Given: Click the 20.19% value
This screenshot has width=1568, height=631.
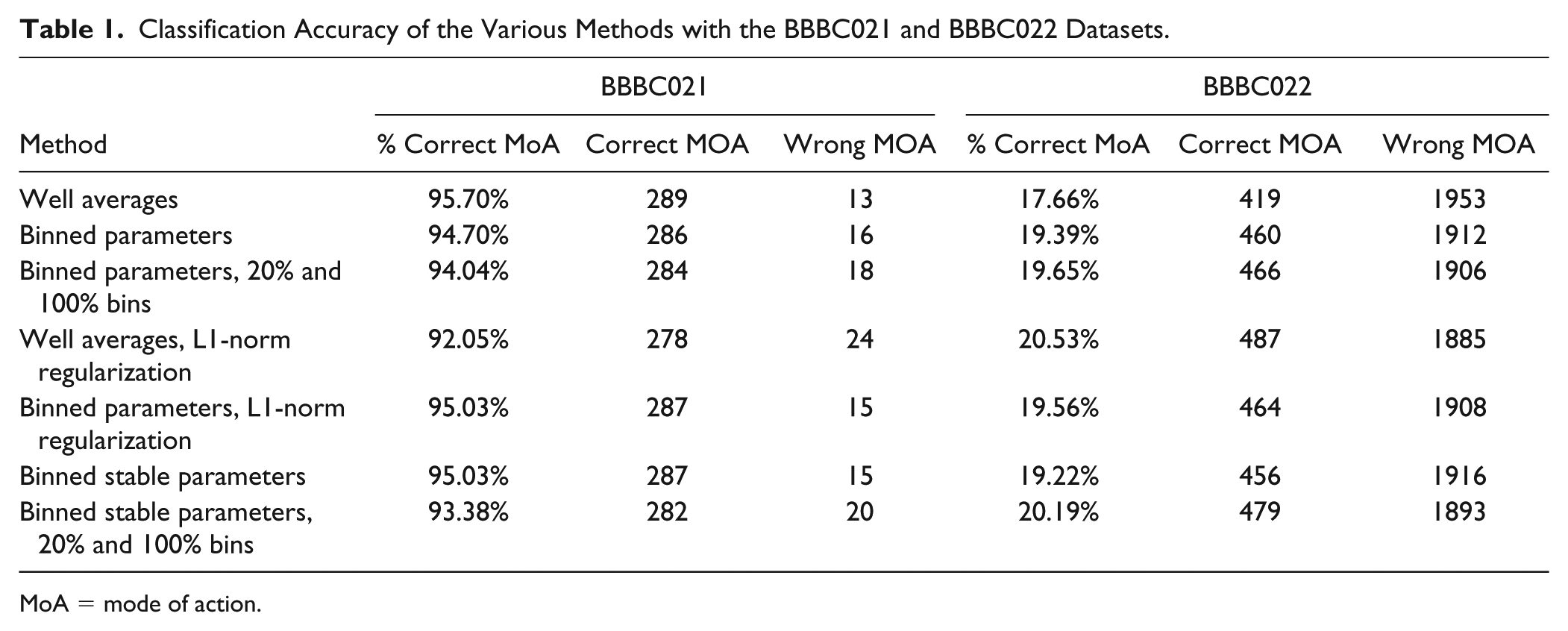Looking at the screenshot, I should (x=1059, y=512).
